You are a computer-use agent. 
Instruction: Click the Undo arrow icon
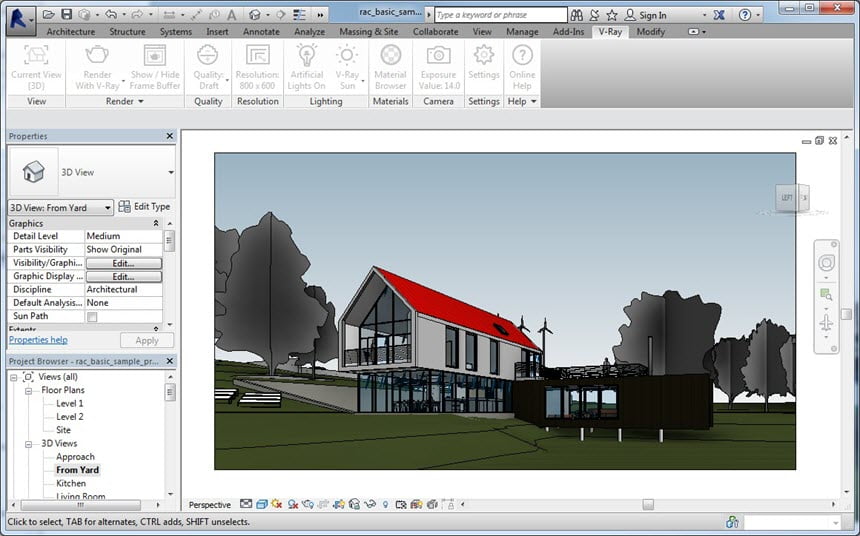click(x=111, y=15)
